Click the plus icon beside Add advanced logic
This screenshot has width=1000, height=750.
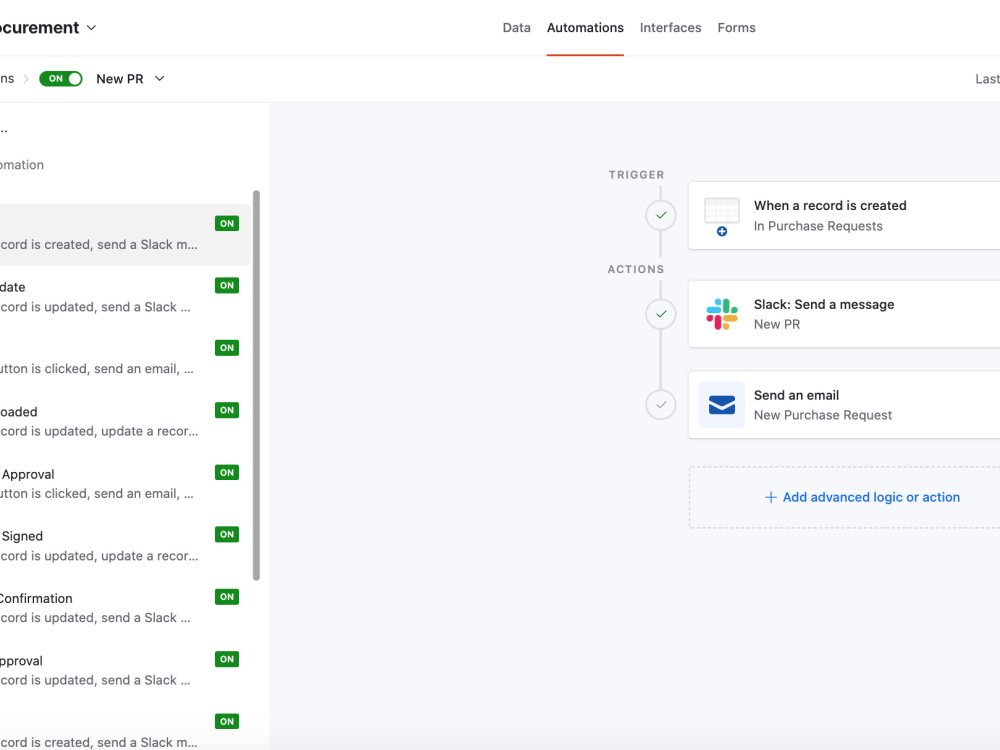(x=770, y=497)
